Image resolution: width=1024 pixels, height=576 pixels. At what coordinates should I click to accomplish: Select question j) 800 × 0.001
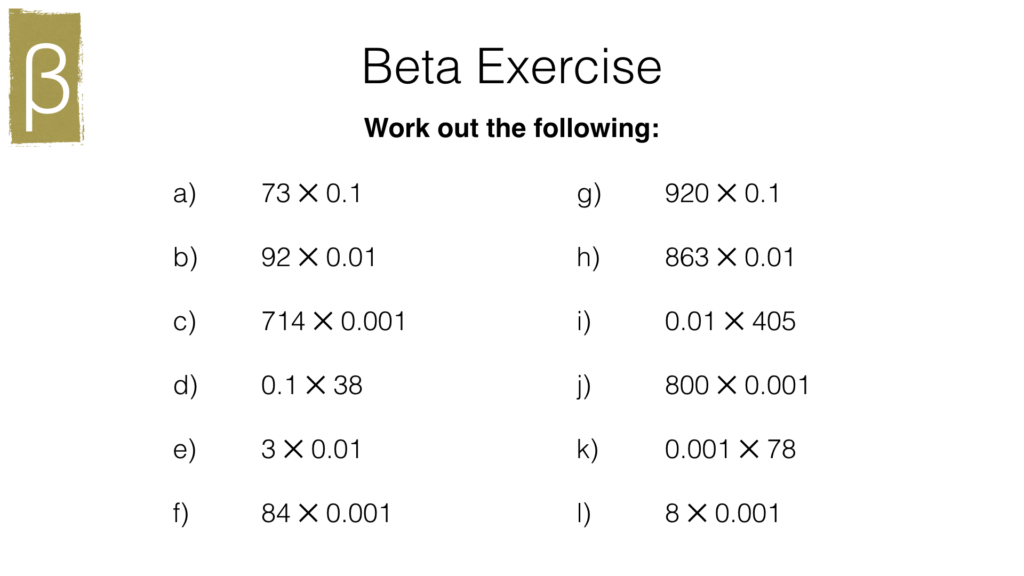(x=737, y=386)
